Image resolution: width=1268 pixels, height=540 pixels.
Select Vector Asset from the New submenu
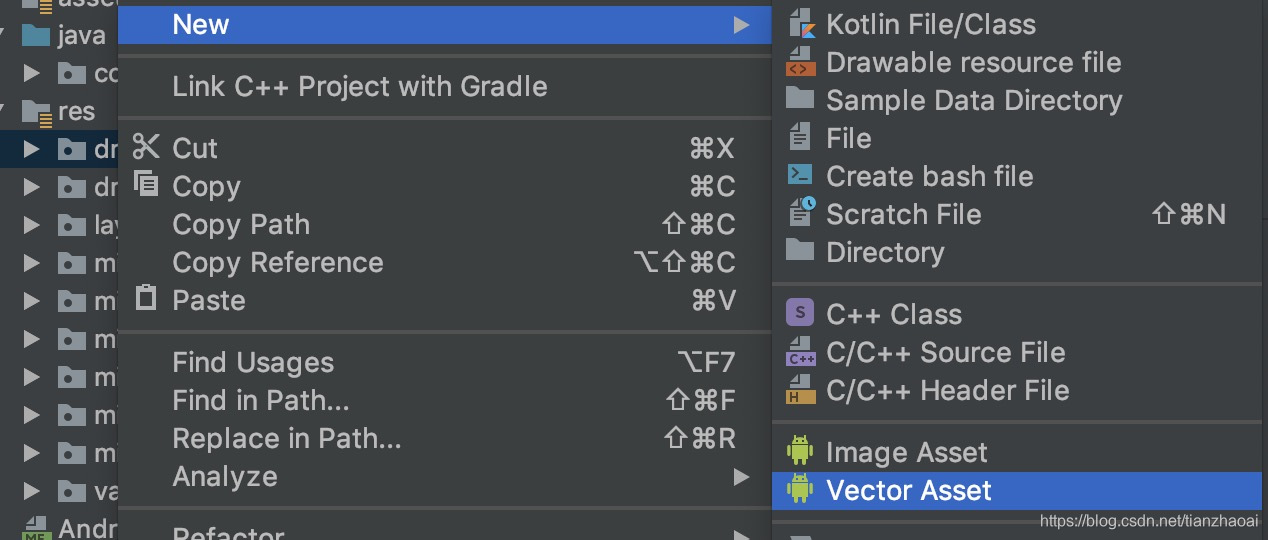908,491
